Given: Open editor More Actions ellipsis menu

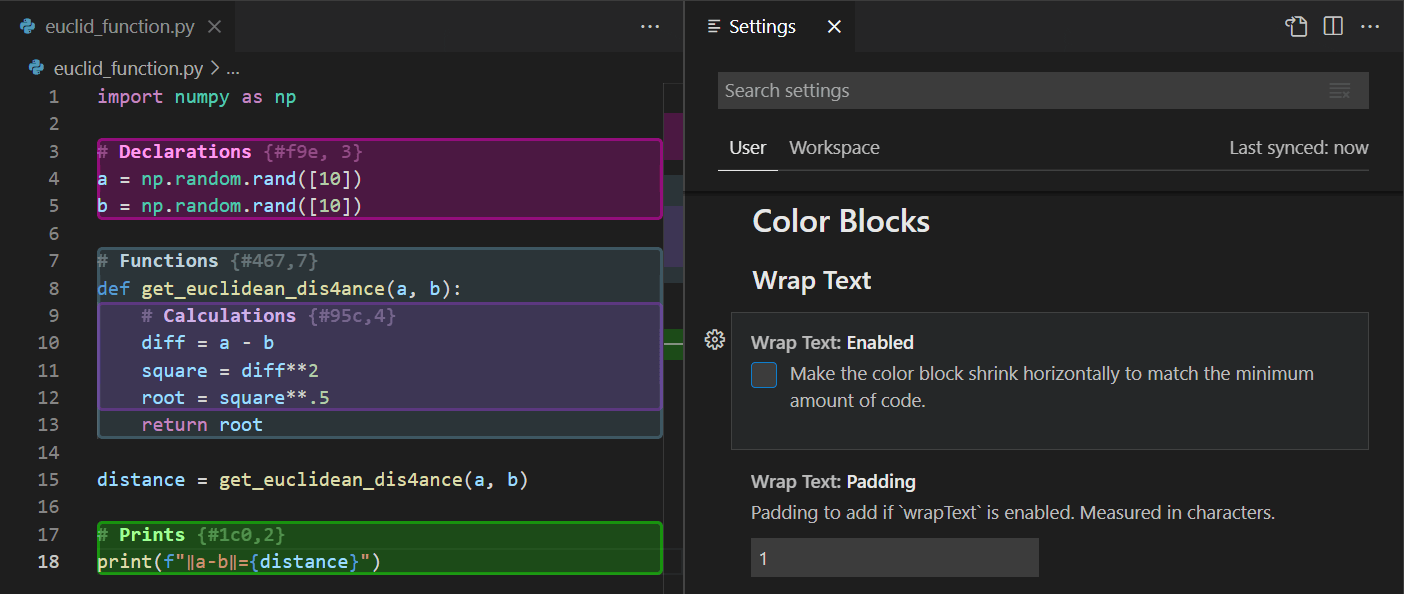Looking at the screenshot, I should [x=650, y=27].
